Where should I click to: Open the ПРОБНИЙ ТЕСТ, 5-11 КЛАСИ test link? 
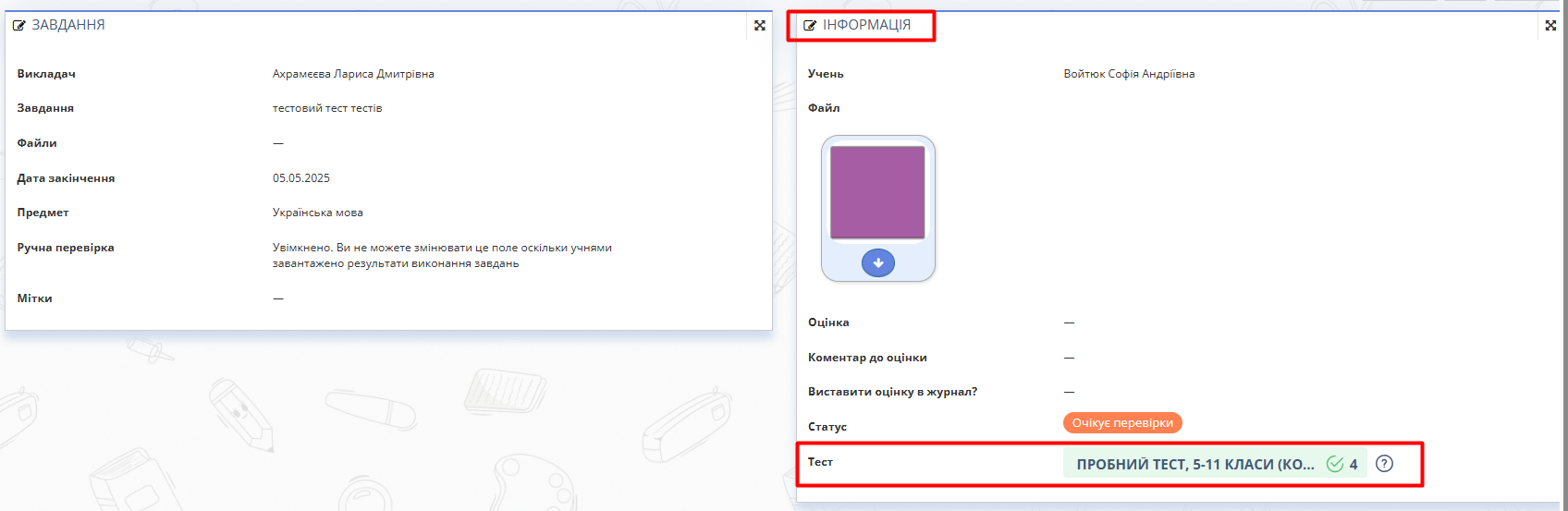click(1195, 465)
